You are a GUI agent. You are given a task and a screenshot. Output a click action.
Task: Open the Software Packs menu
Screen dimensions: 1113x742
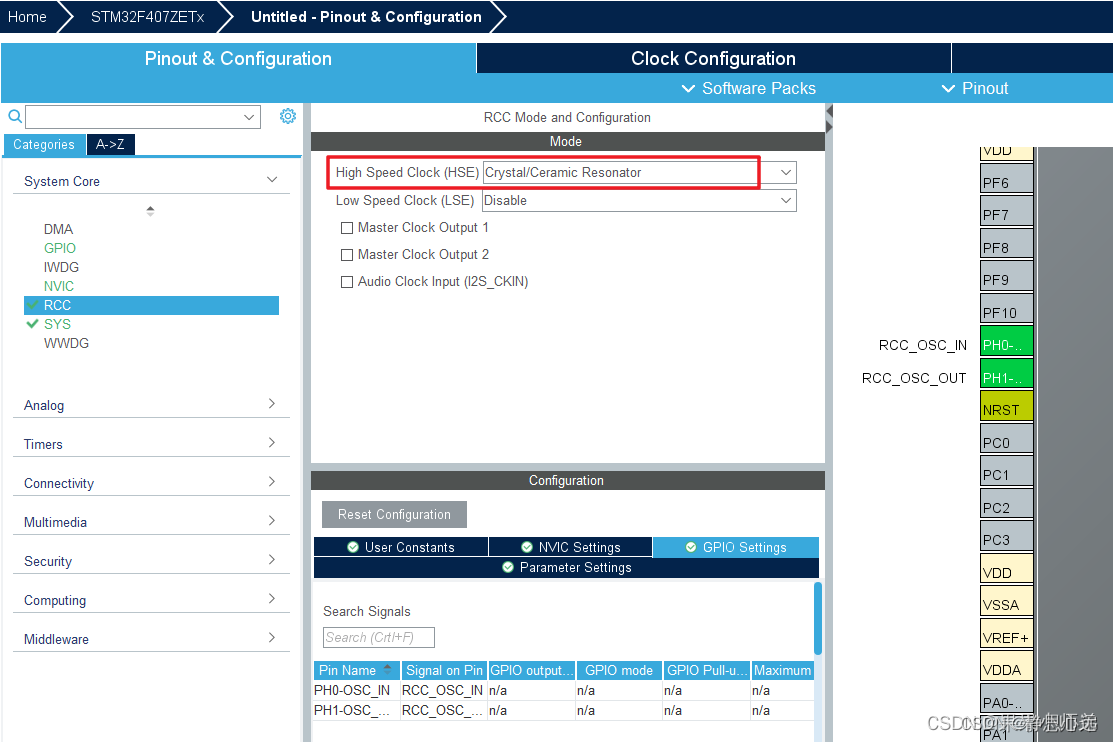[749, 88]
